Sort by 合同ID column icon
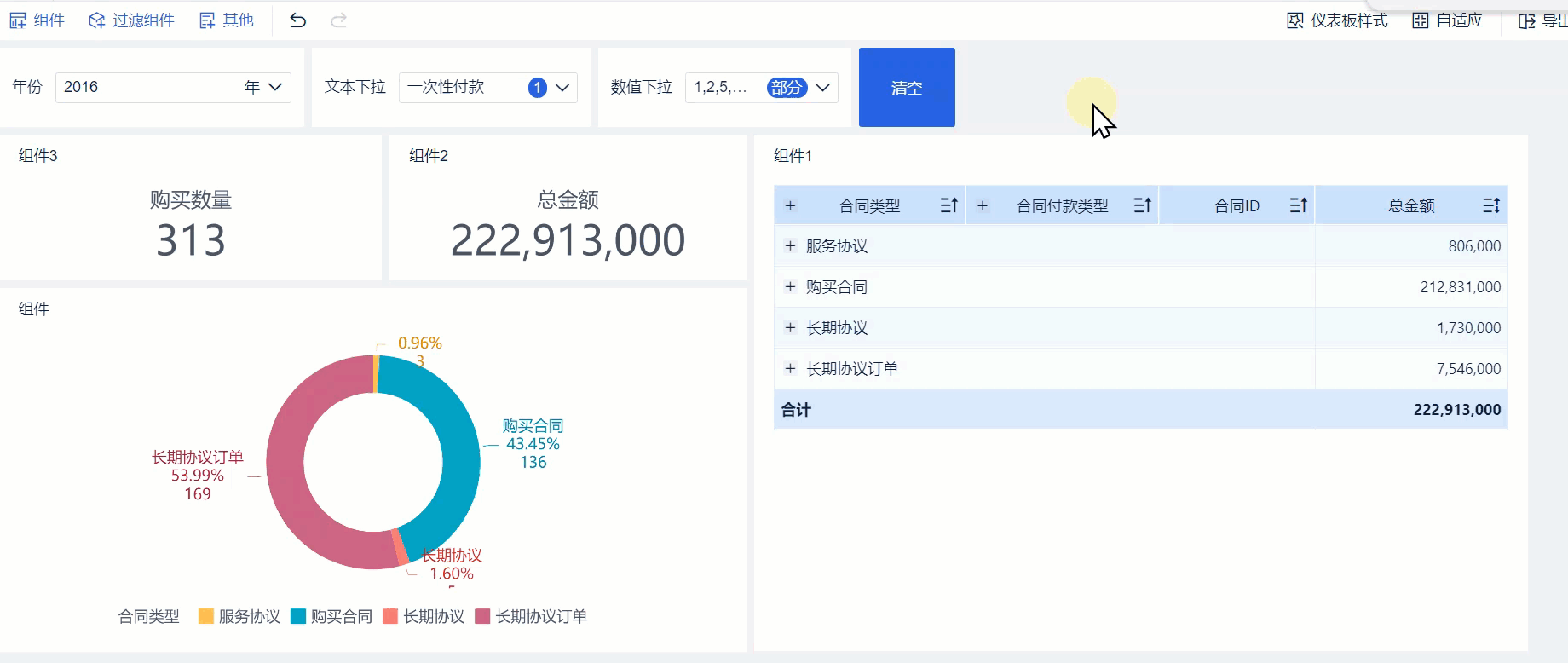 (x=1298, y=205)
